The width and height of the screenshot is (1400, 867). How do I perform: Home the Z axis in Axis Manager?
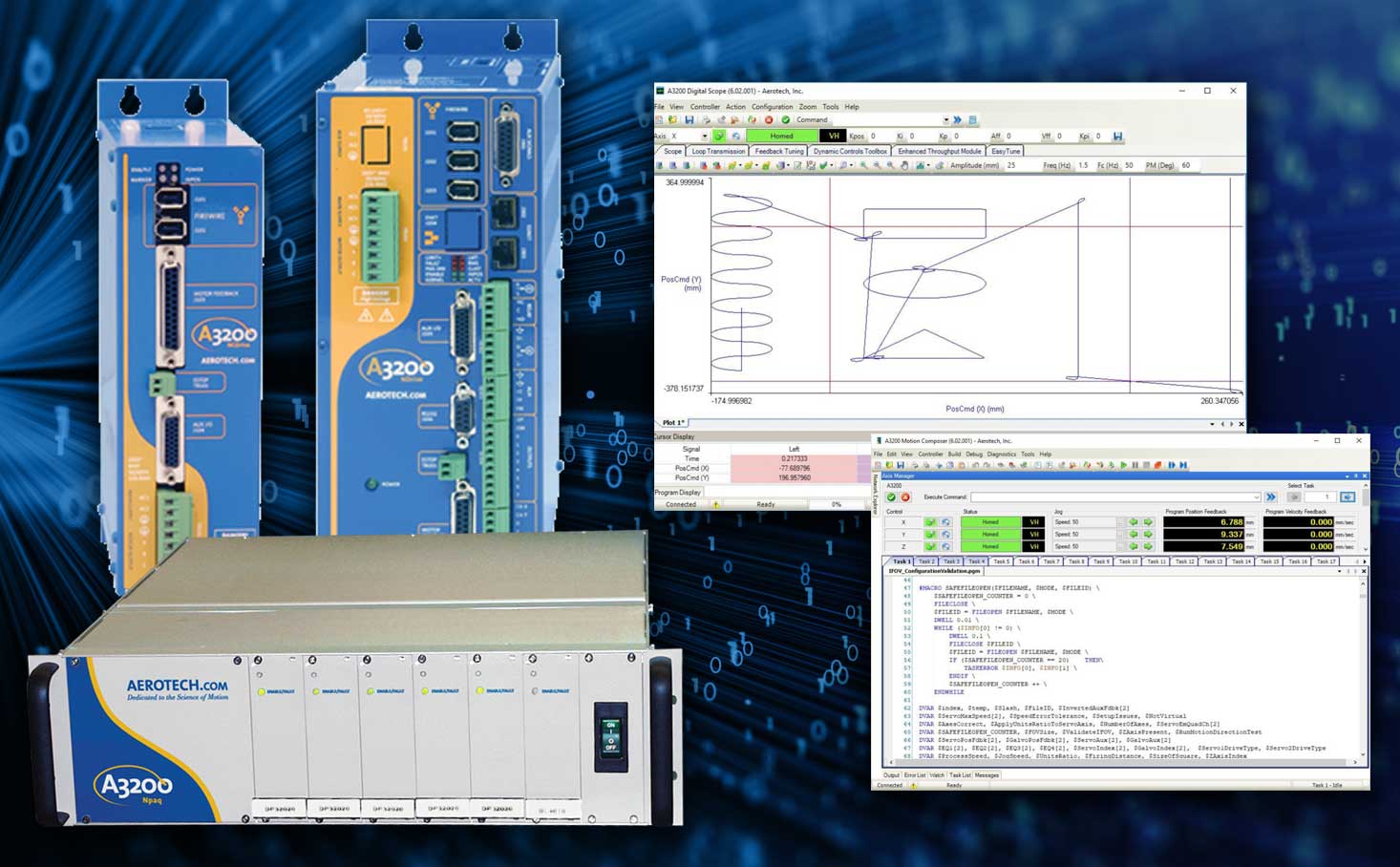pyautogui.click(x=945, y=546)
